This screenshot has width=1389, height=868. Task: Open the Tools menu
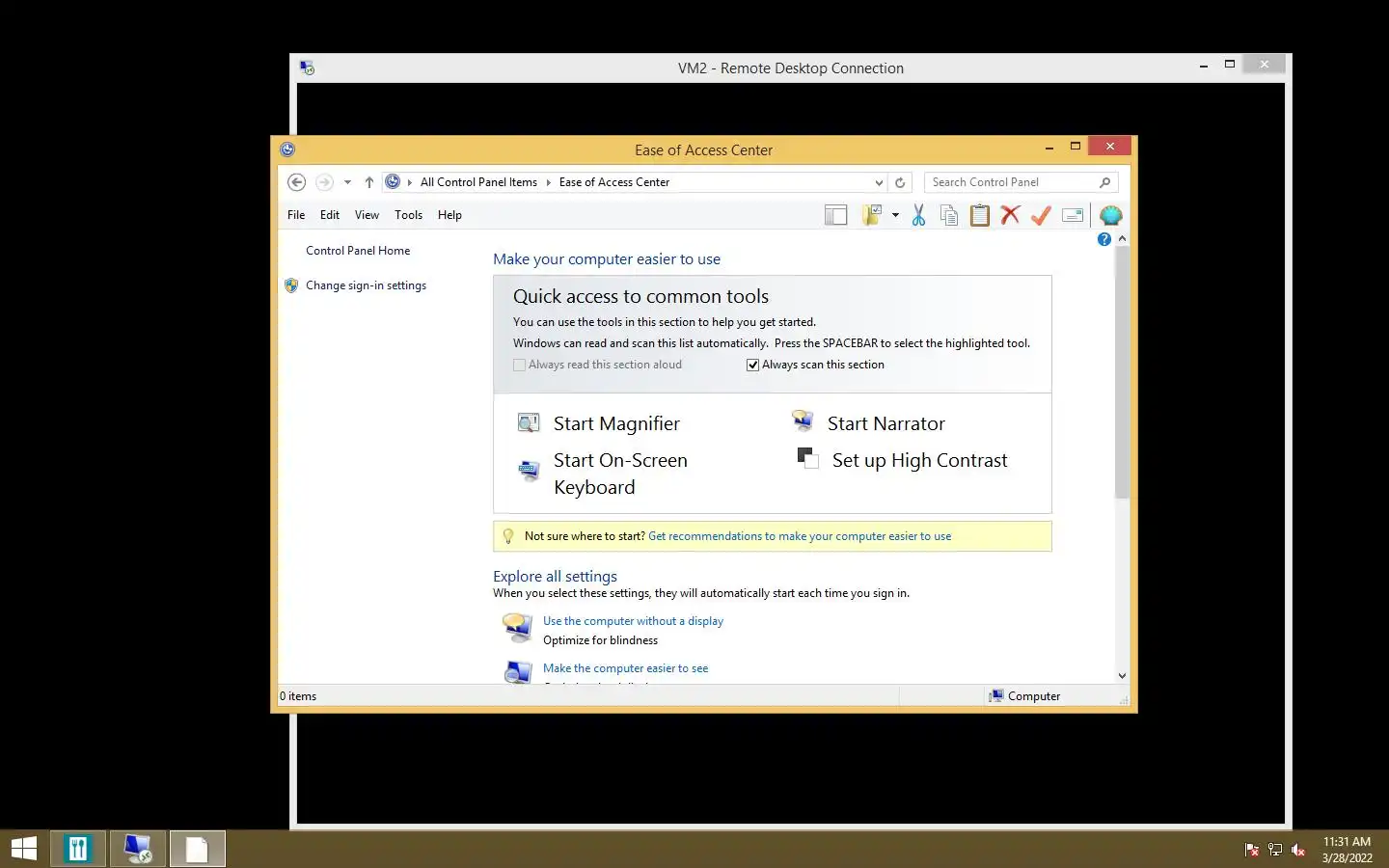[x=408, y=215]
